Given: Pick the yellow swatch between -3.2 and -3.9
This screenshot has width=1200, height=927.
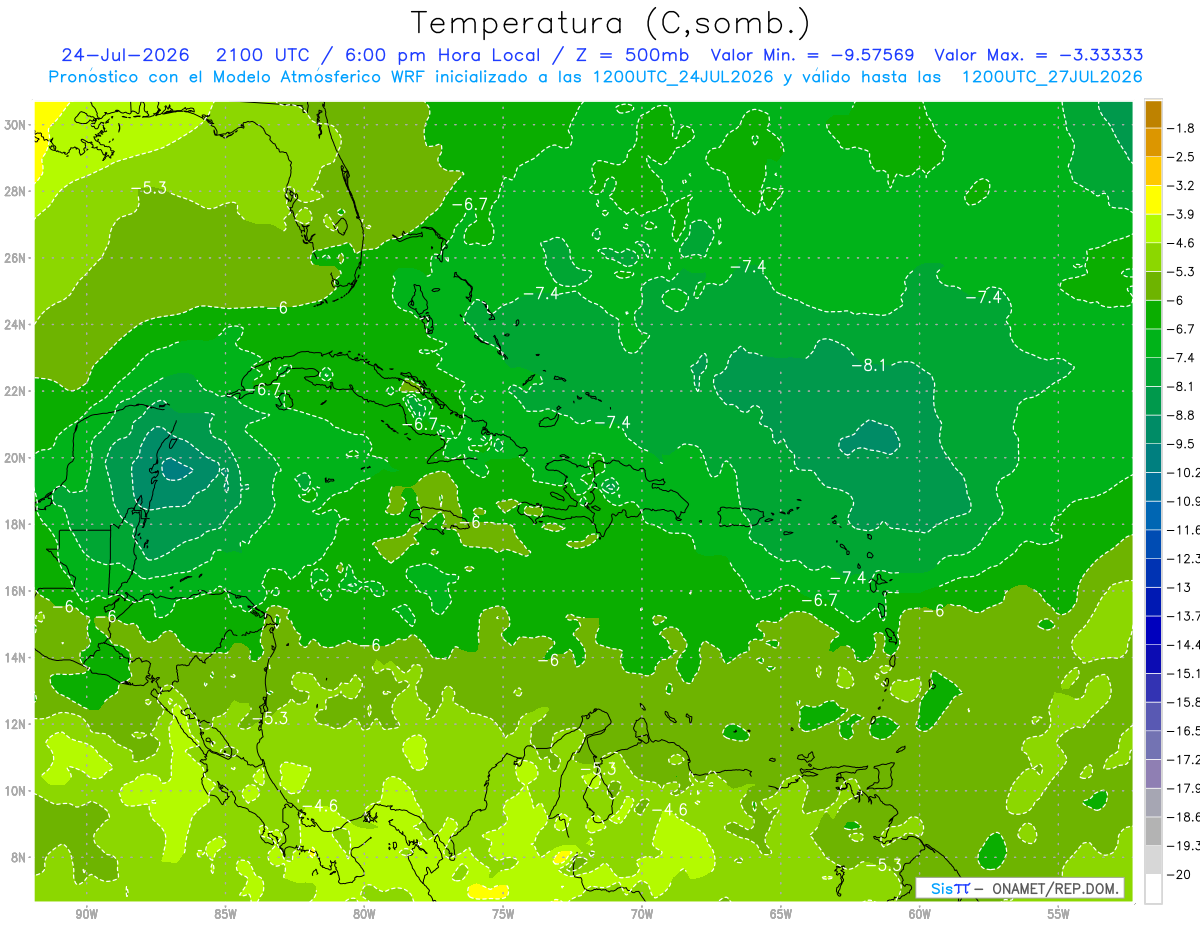Looking at the screenshot, I should (x=1153, y=200).
